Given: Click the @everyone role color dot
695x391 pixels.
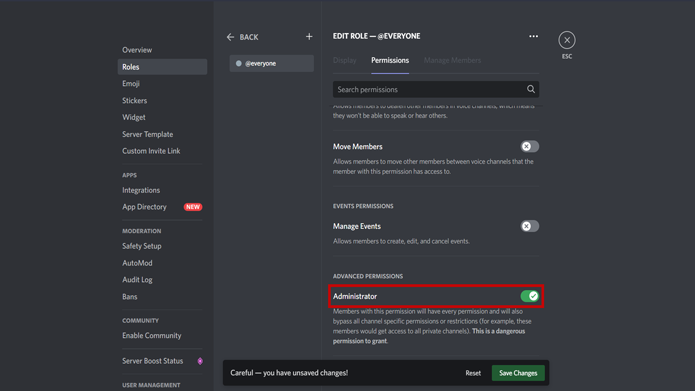Looking at the screenshot, I should (238, 63).
